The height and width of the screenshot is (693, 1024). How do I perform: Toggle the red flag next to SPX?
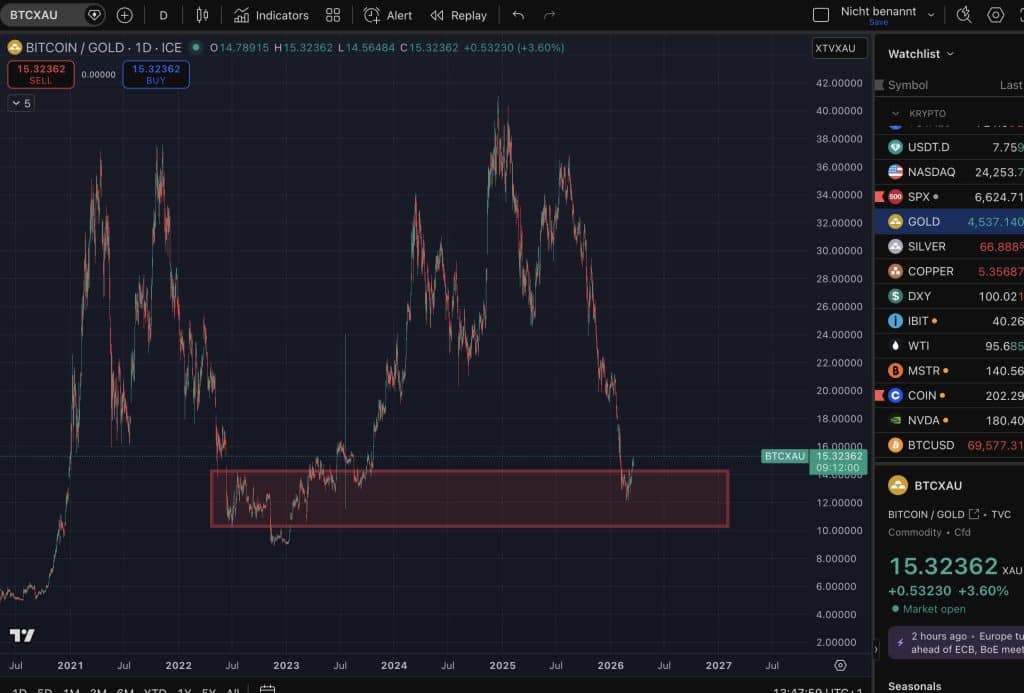(879, 197)
